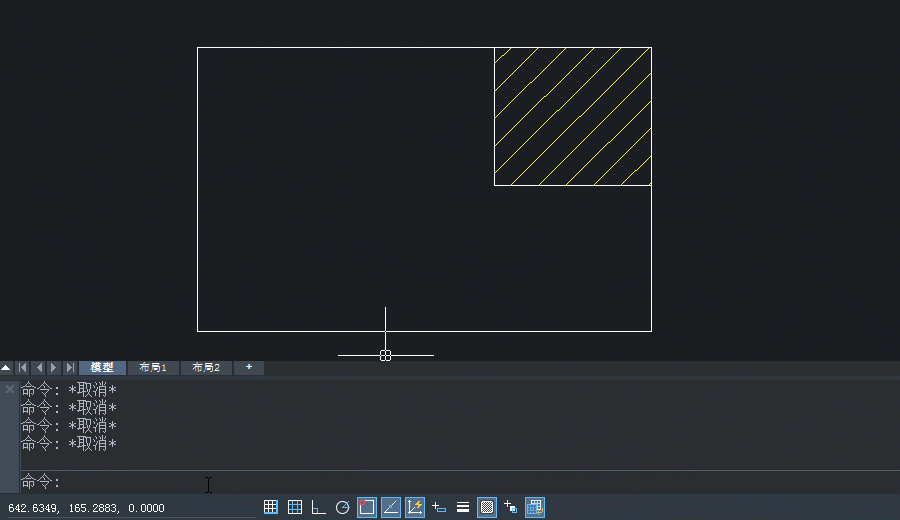Click selection cycling icon

pyautogui.click(x=511, y=507)
